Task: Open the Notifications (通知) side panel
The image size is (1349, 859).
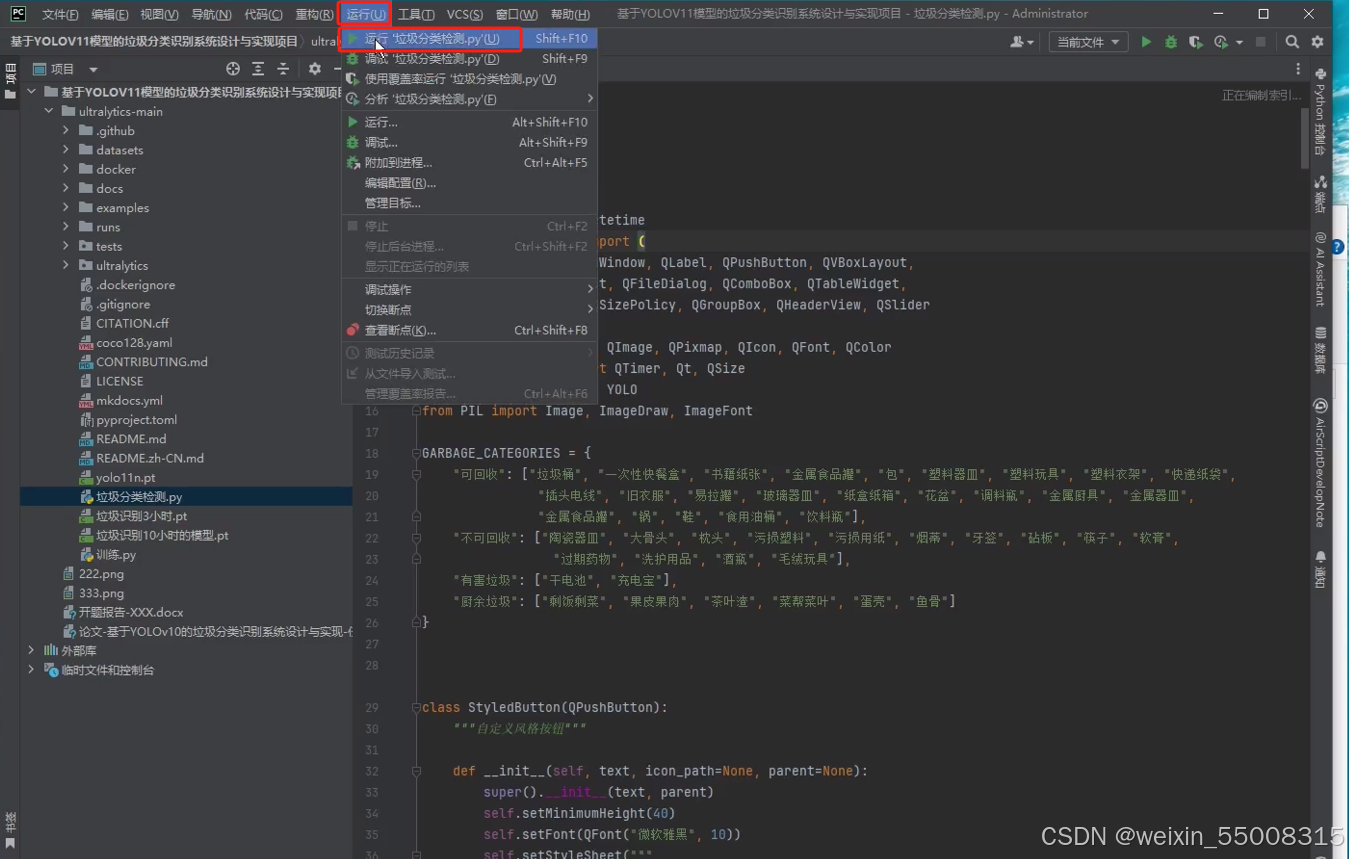Action: point(1320,569)
